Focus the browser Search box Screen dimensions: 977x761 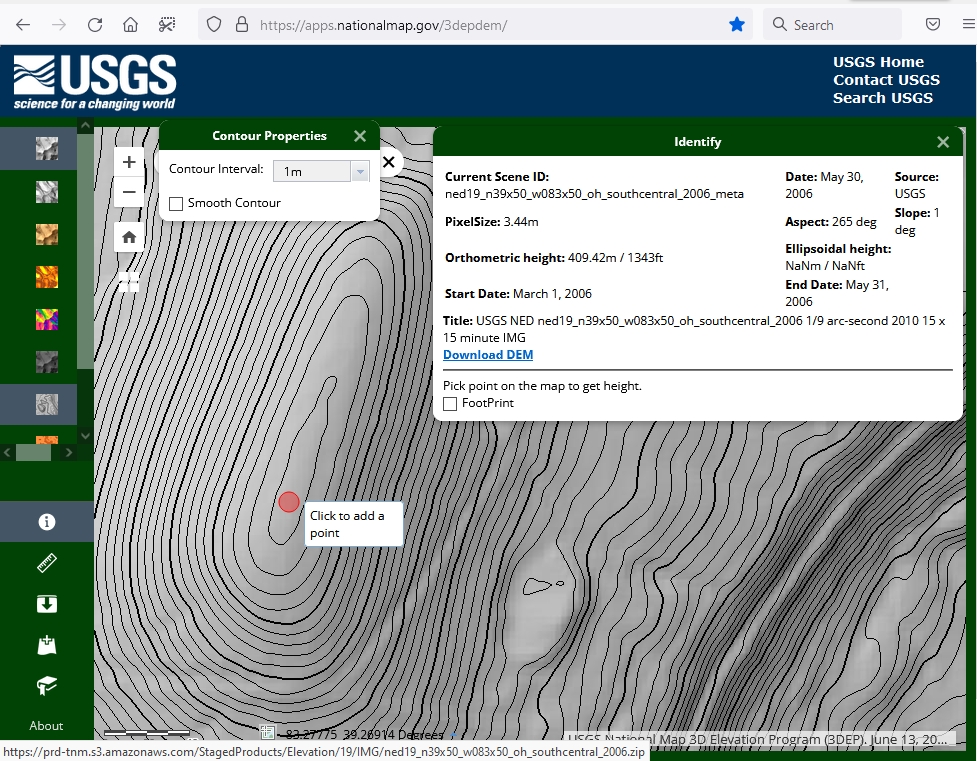pos(832,25)
